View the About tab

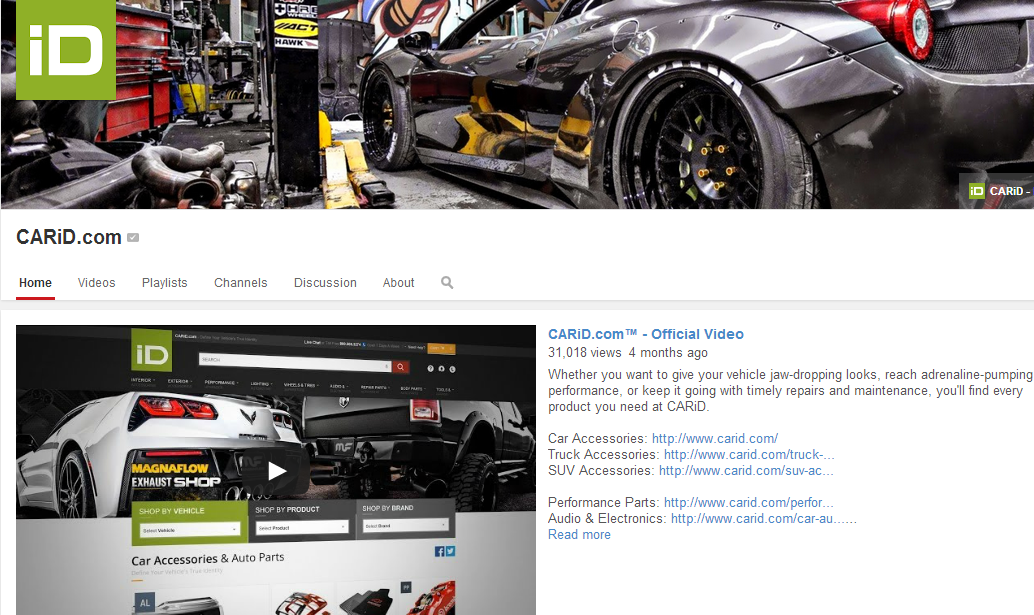pos(398,283)
